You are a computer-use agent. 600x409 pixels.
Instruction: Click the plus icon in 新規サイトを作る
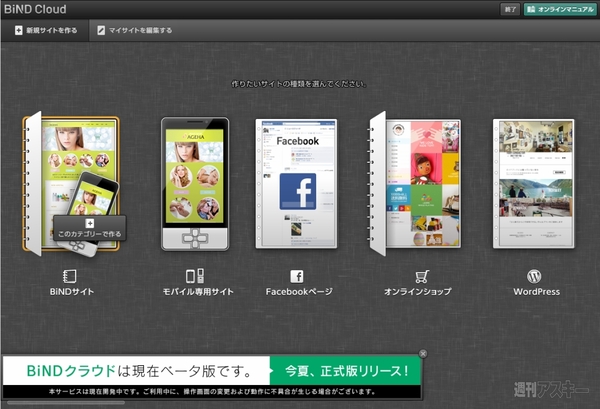point(18,30)
